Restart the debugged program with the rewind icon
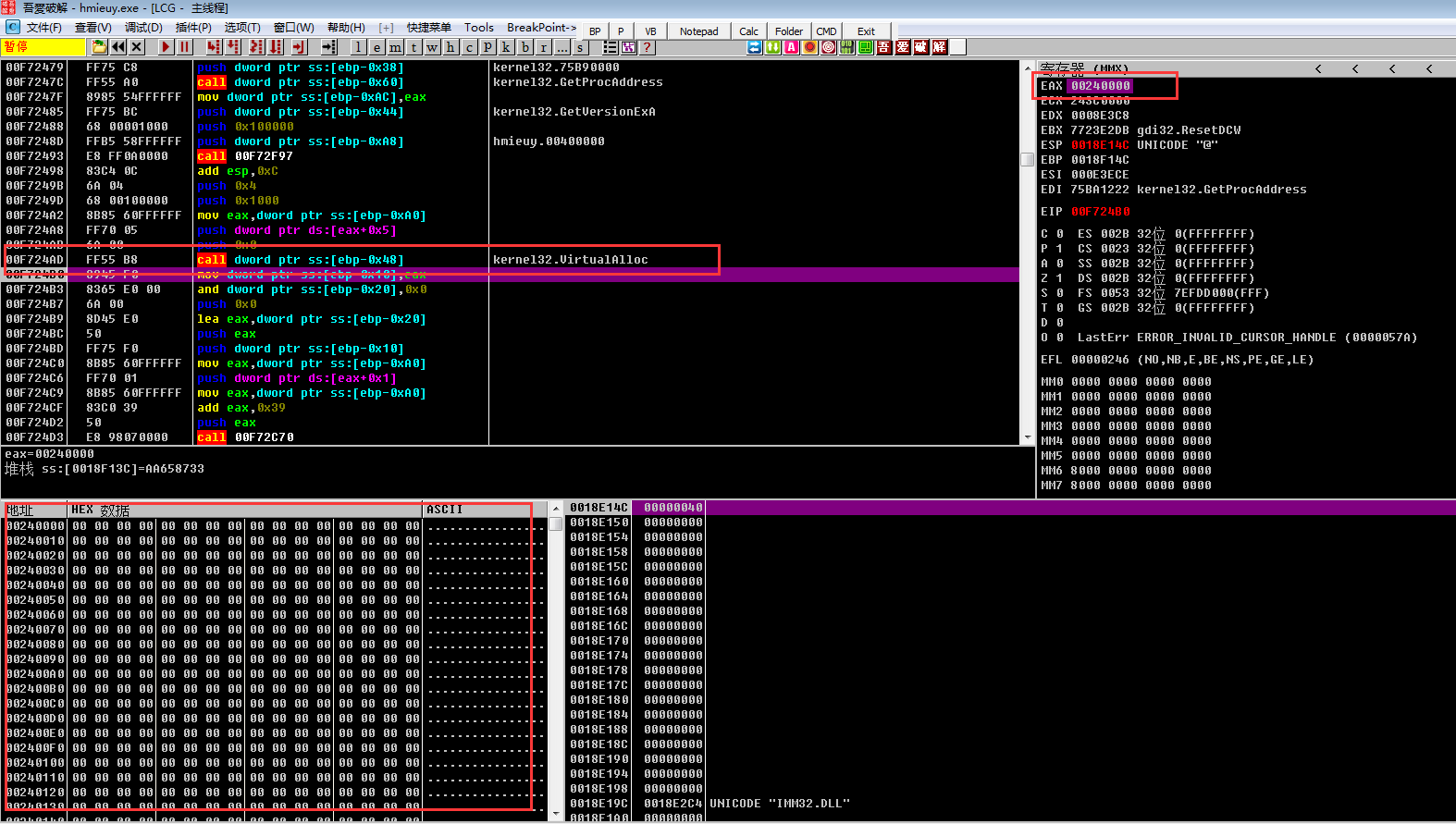This screenshot has height=824, width=1456. click(118, 47)
